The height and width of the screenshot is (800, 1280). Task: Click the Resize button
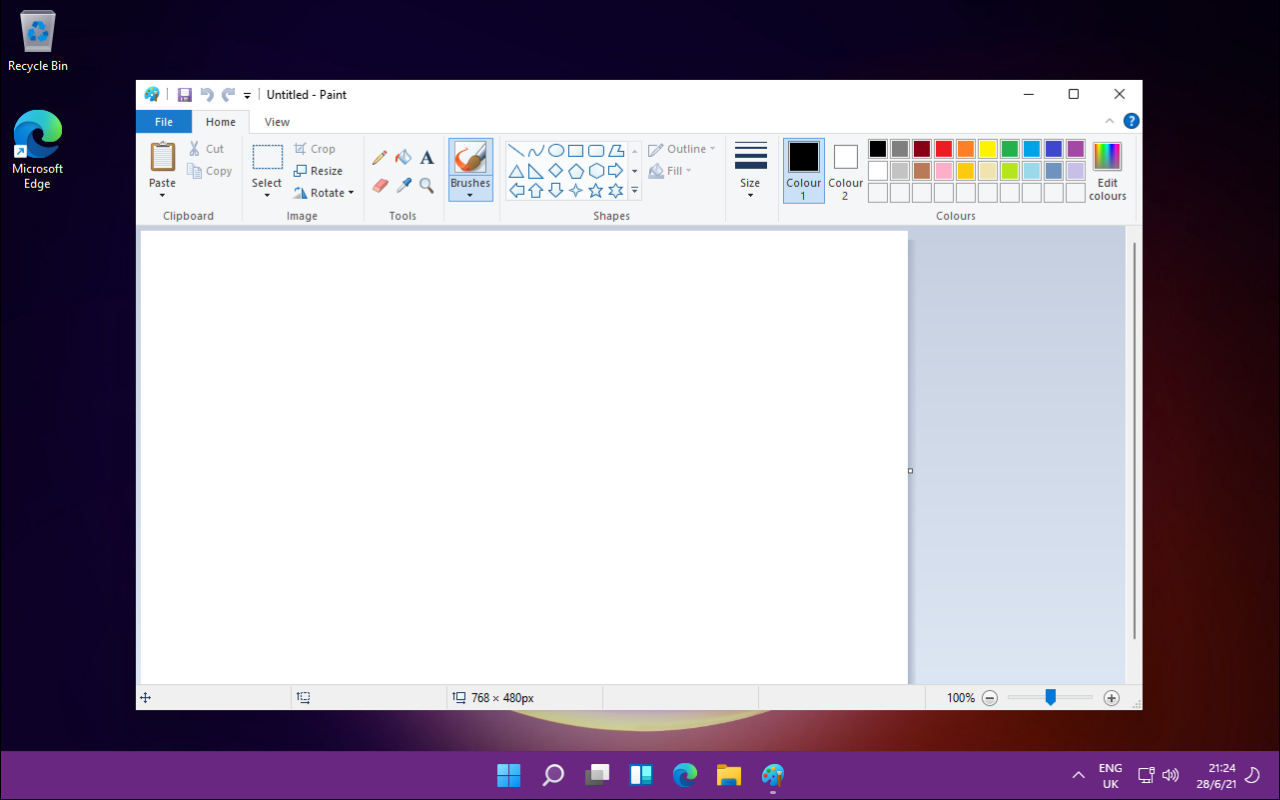coord(318,171)
